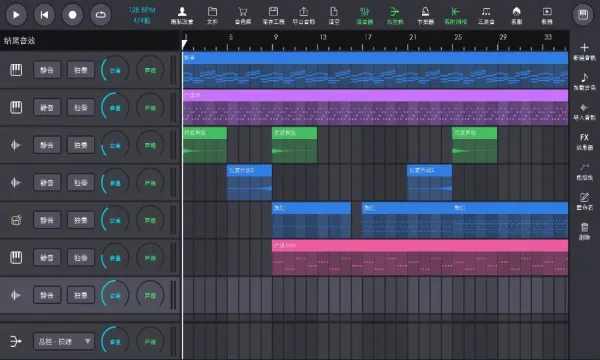Select the pink clip on the sixth track
The width and height of the screenshot is (600, 360).
(x=420, y=257)
